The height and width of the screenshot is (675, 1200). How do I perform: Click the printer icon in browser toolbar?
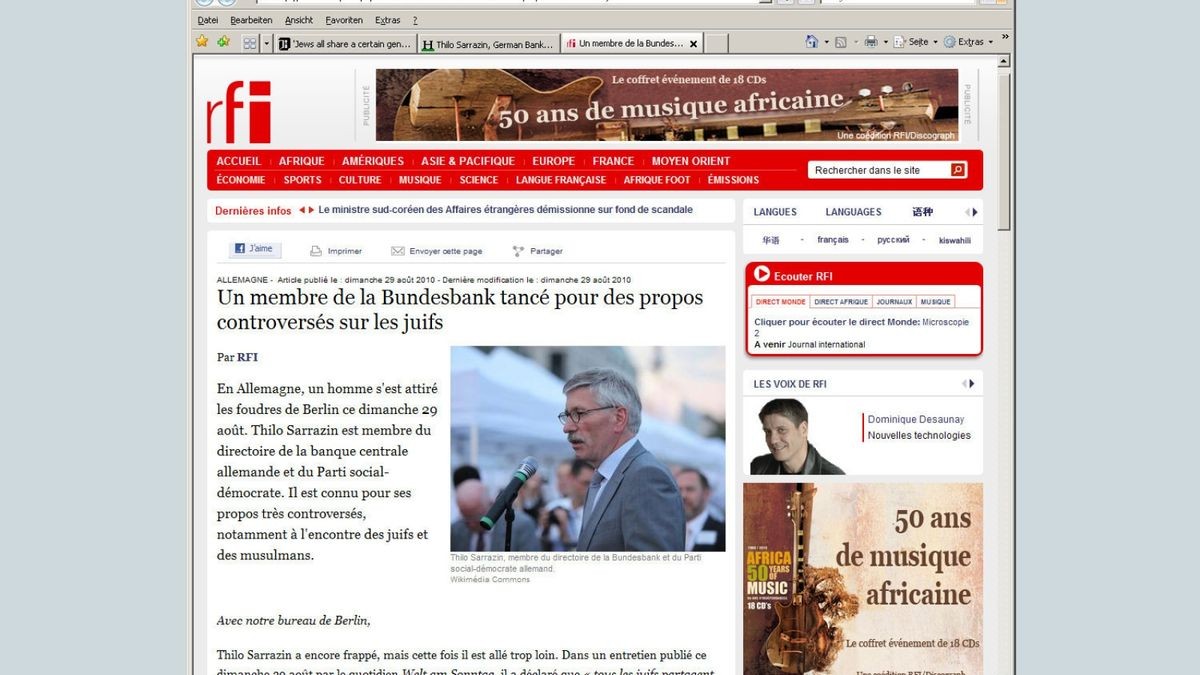870,42
